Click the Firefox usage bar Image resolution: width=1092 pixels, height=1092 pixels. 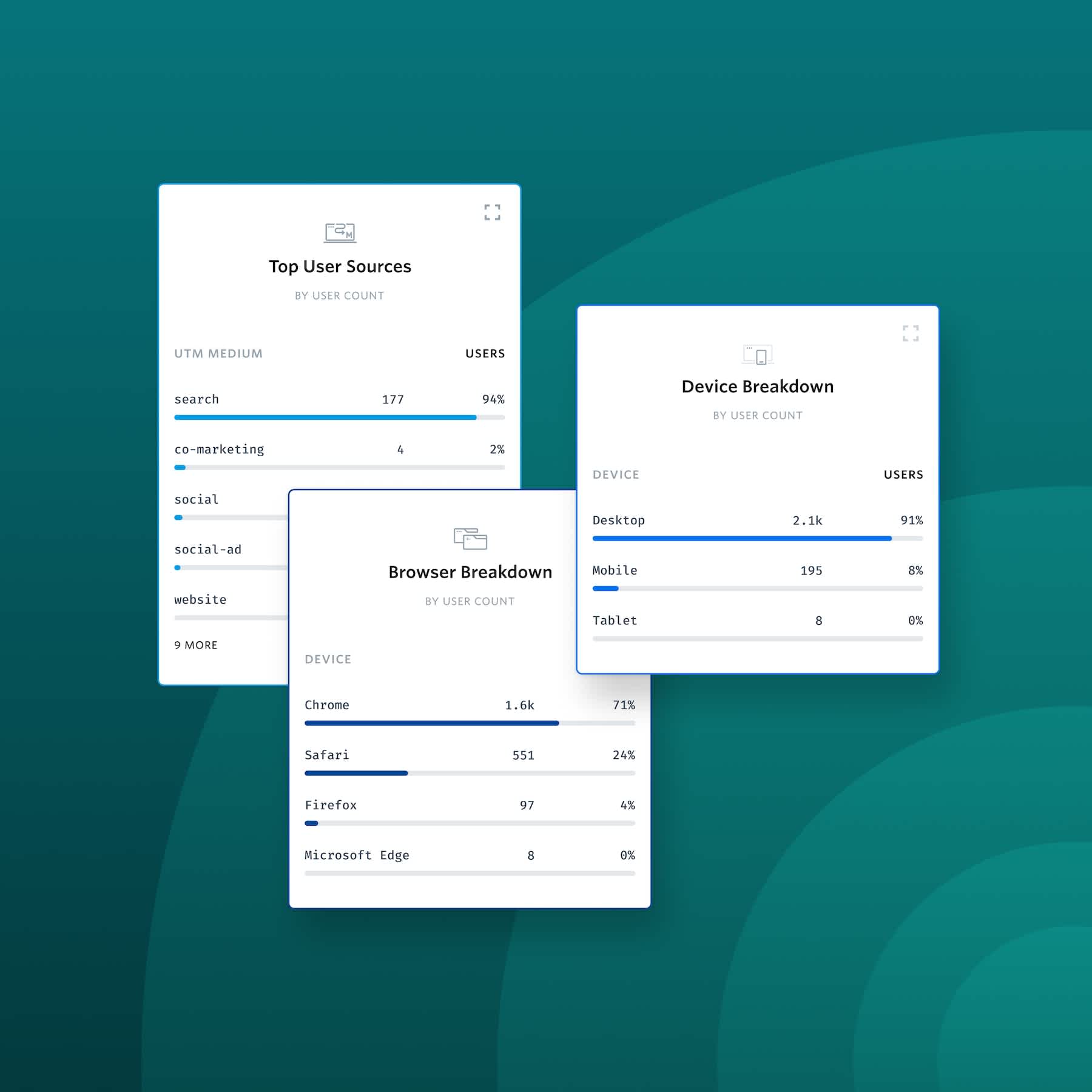pos(470,823)
